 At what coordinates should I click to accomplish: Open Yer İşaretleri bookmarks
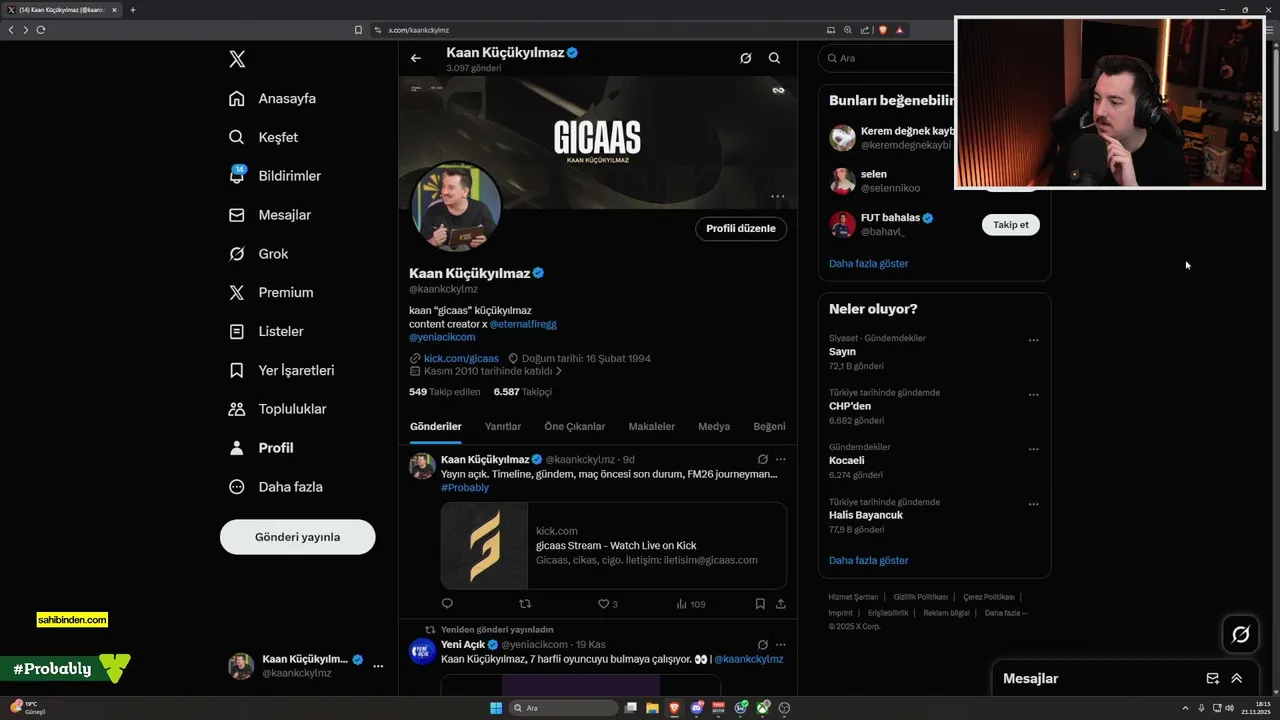click(282, 370)
